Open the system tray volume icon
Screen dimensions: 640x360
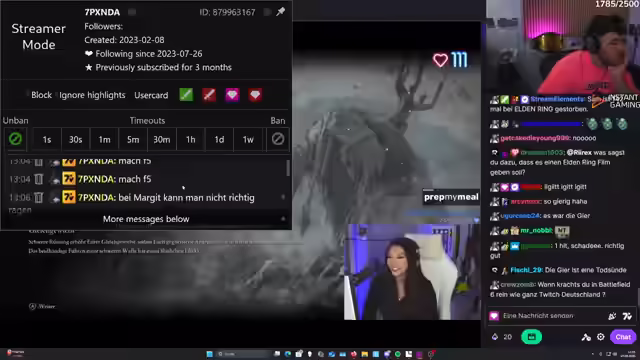pos(615,354)
